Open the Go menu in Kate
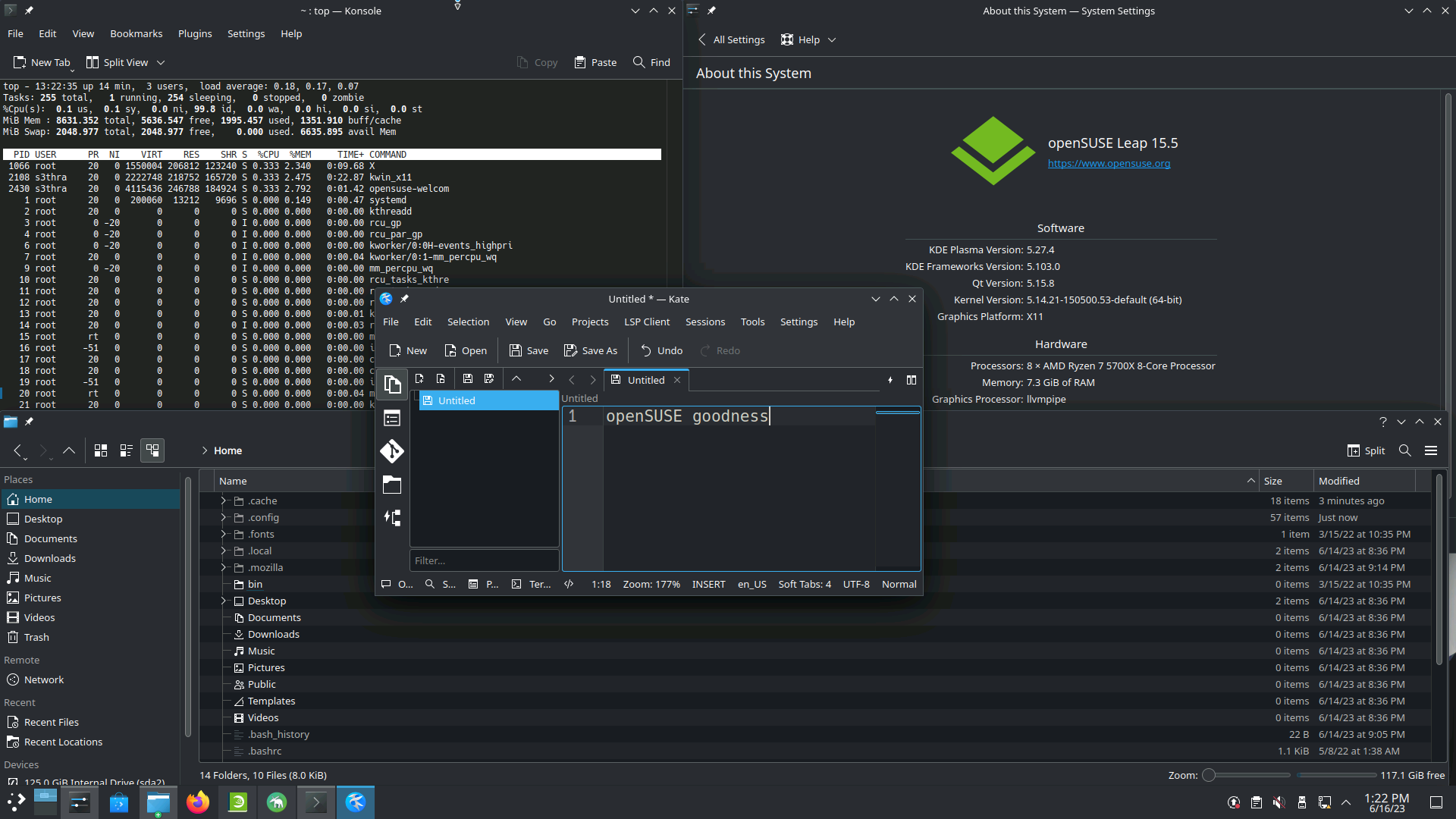 pyautogui.click(x=549, y=321)
